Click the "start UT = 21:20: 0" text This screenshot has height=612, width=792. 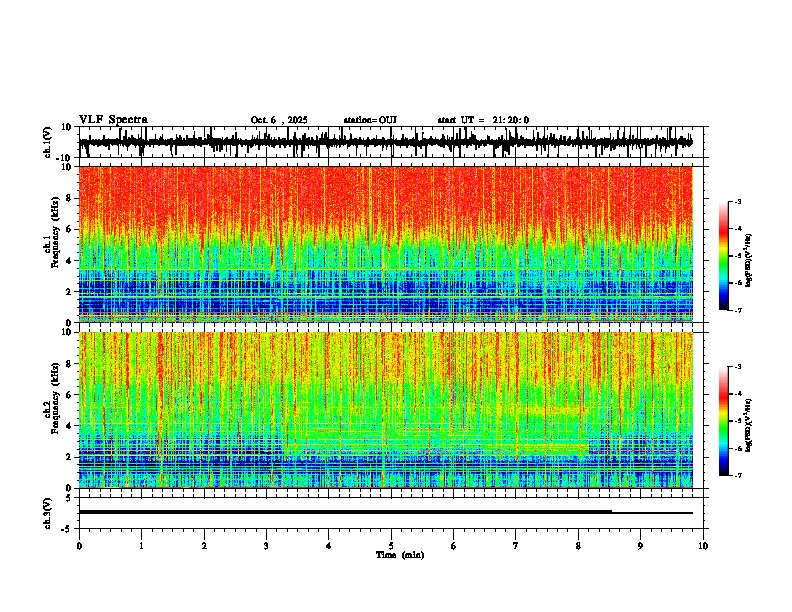click(483, 120)
